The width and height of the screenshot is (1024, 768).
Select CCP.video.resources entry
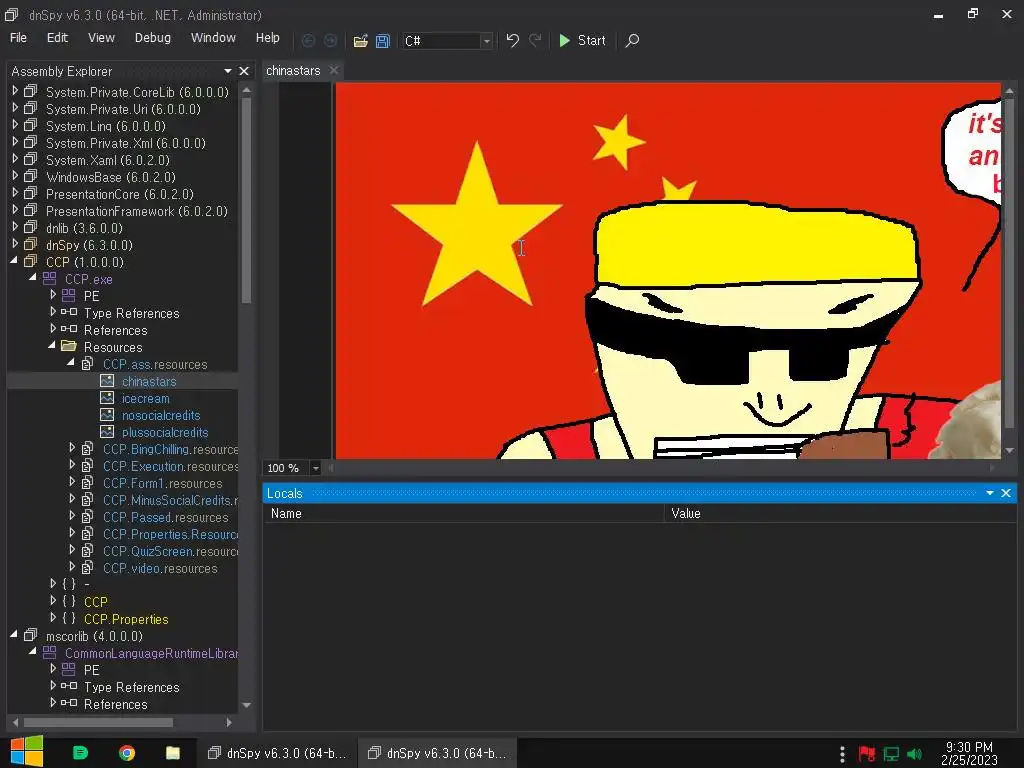pos(160,568)
